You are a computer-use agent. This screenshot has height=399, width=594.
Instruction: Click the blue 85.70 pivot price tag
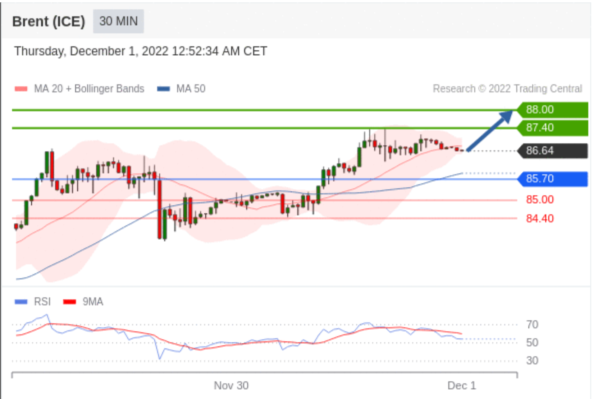[x=552, y=179]
